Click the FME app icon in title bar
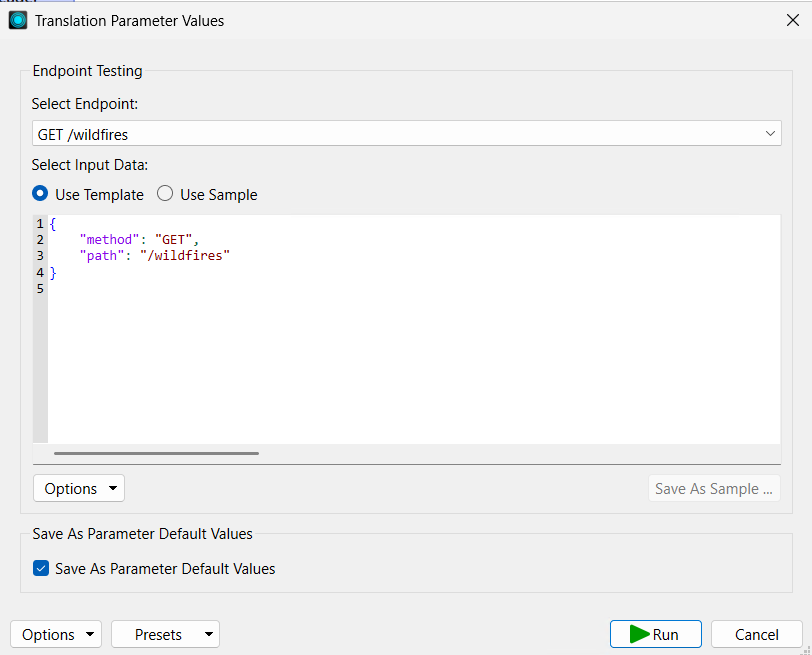 pyautogui.click(x=18, y=21)
